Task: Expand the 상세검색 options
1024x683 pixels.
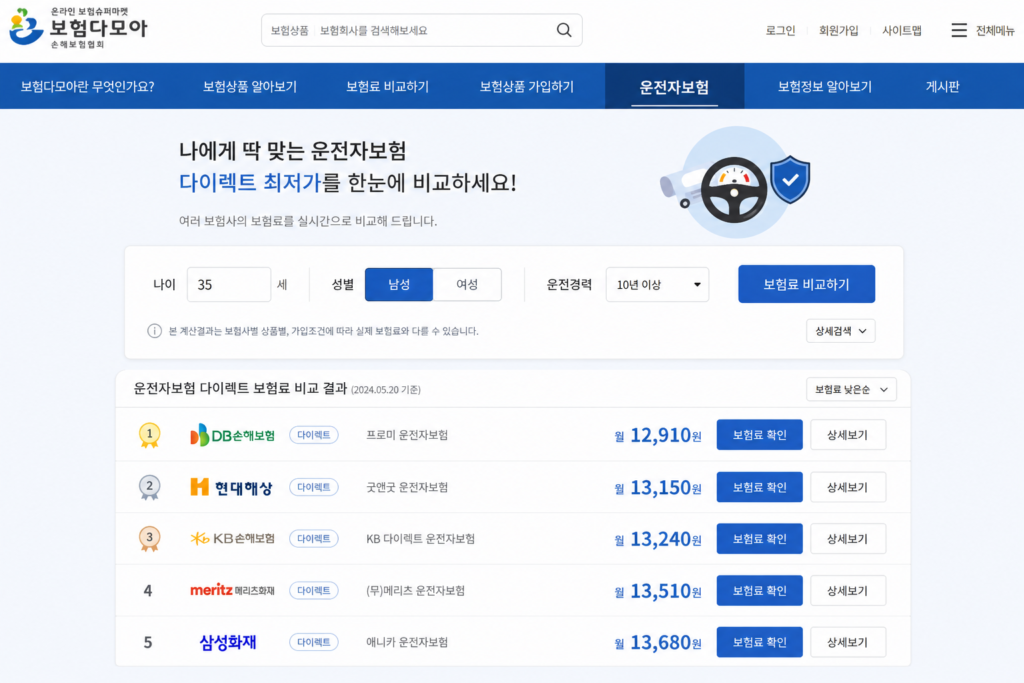Action: (x=840, y=331)
